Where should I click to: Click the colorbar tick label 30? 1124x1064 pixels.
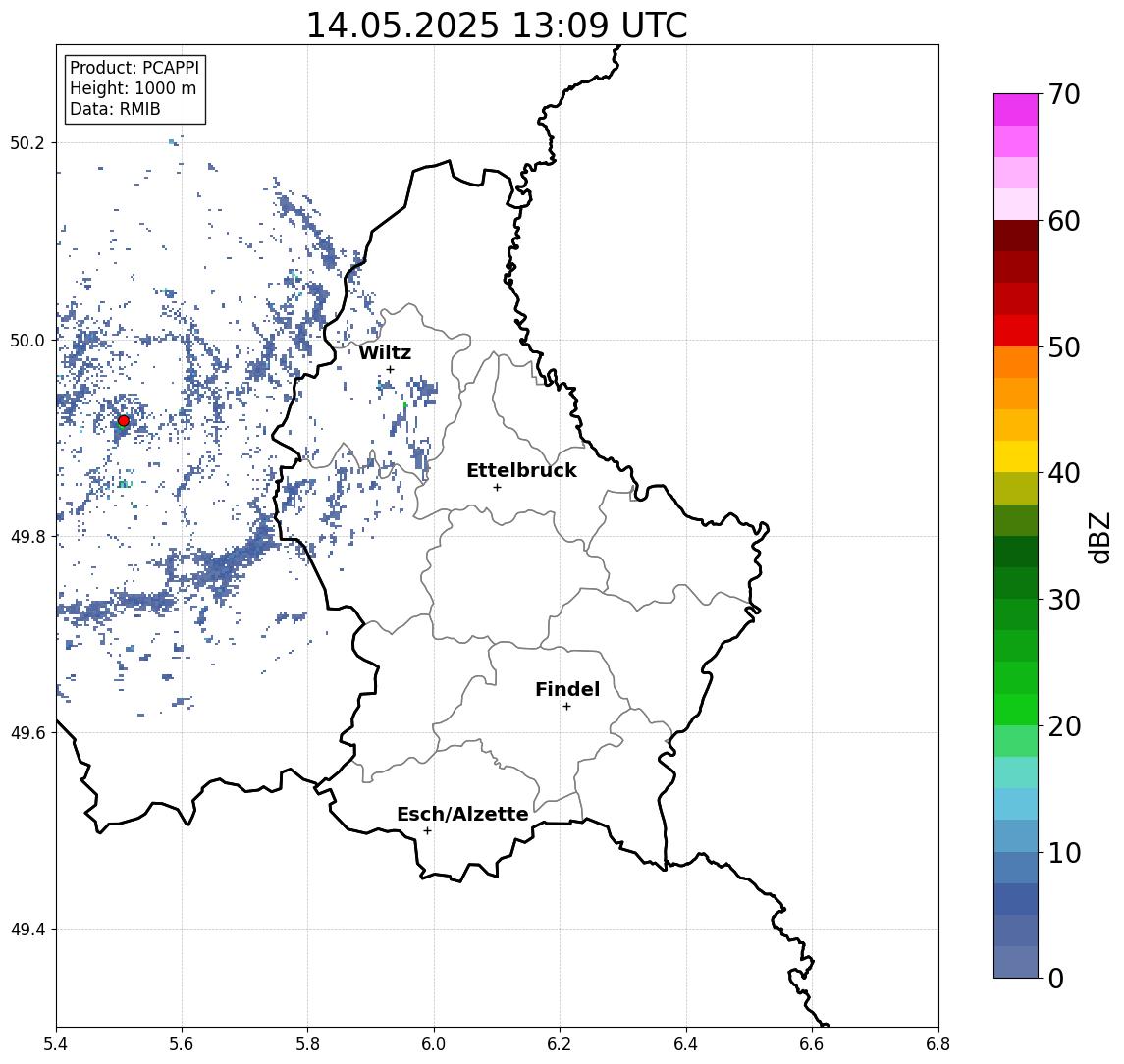(x=1064, y=600)
